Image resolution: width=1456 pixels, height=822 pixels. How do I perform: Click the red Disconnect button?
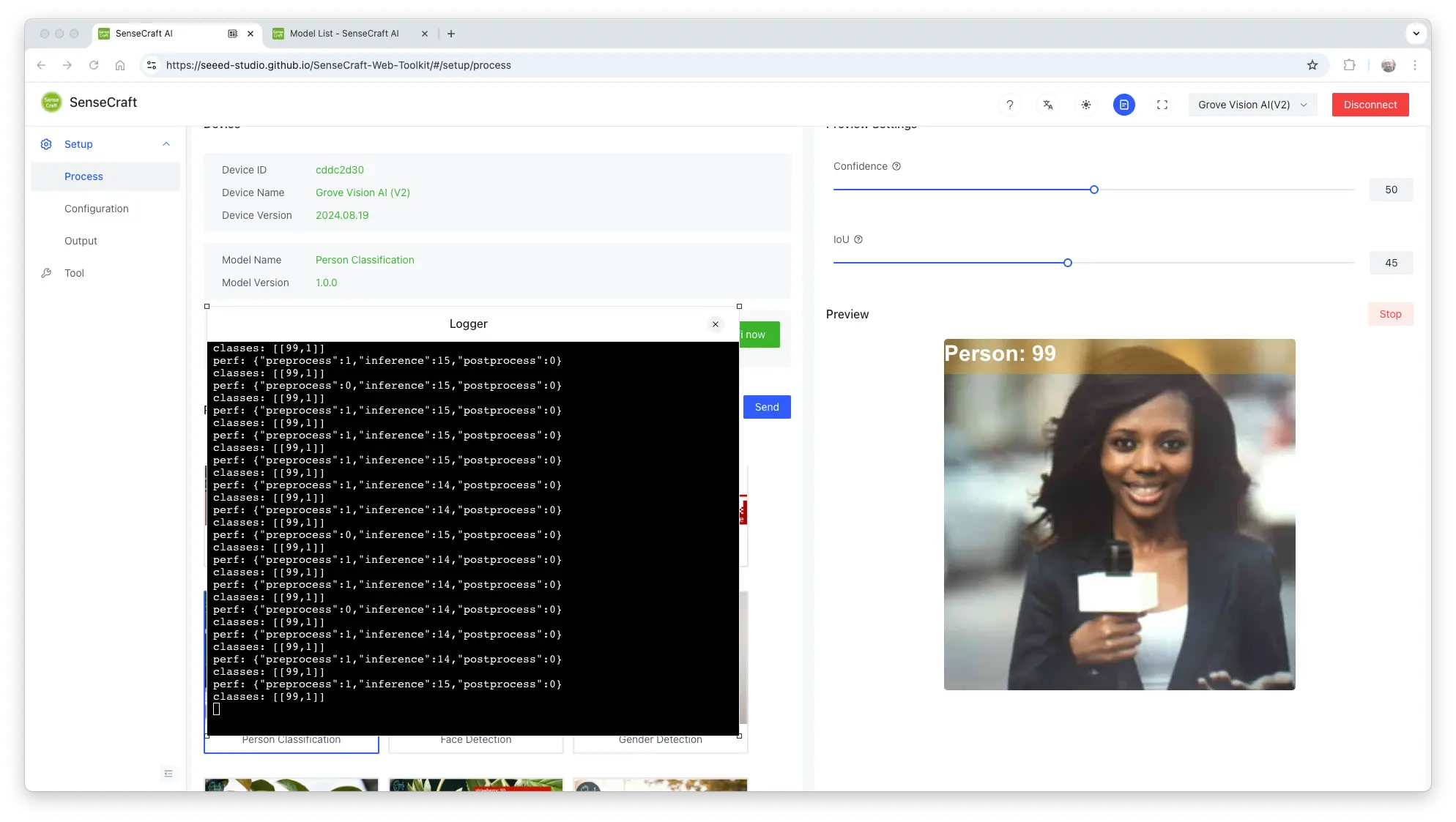(x=1370, y=105)
